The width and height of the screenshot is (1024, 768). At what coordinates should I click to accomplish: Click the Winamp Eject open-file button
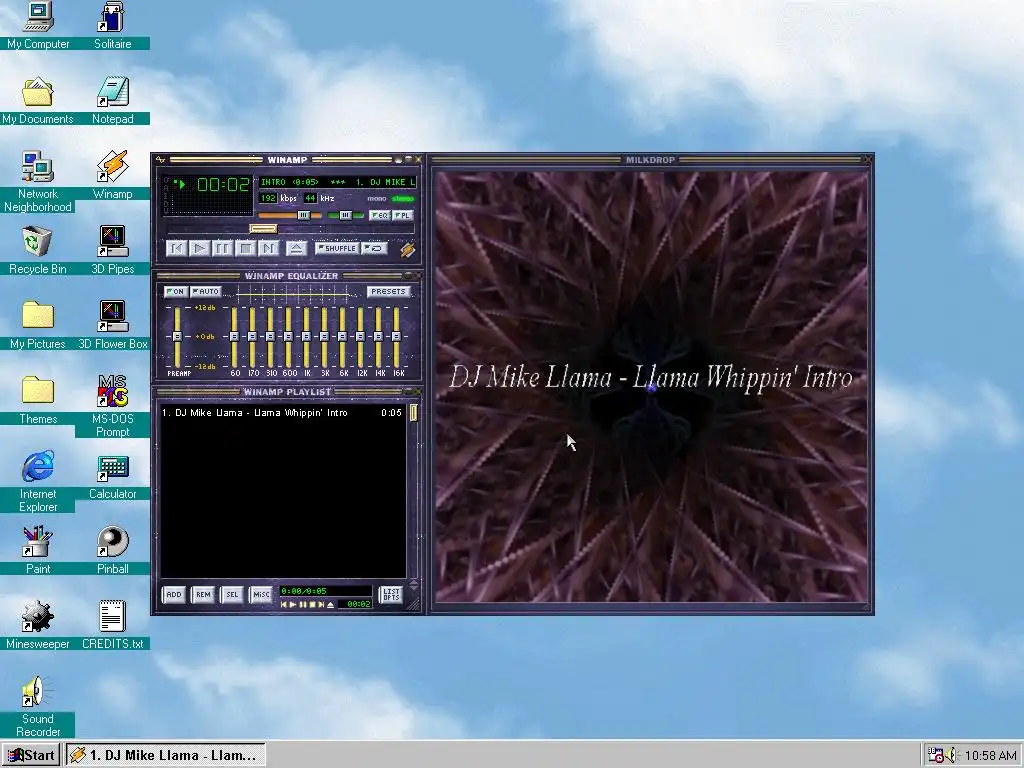point(296,248)
